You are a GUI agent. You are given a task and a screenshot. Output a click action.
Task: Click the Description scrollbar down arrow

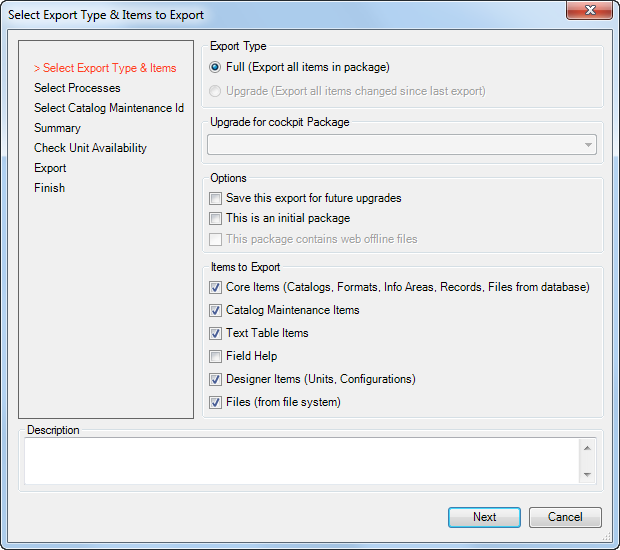point(587,474)
